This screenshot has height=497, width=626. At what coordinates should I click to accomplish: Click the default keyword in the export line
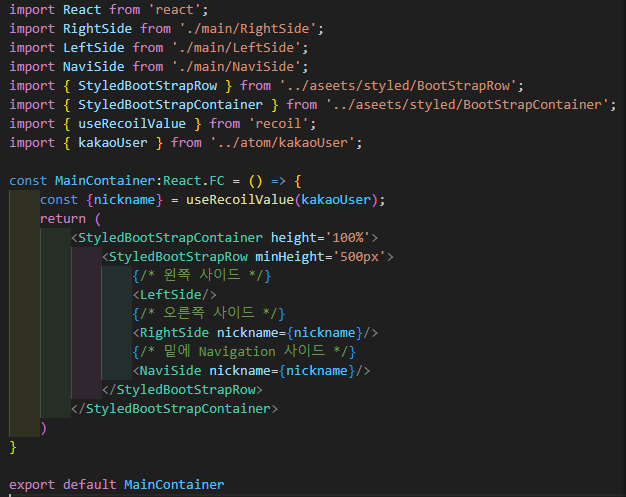coord(89,485)
